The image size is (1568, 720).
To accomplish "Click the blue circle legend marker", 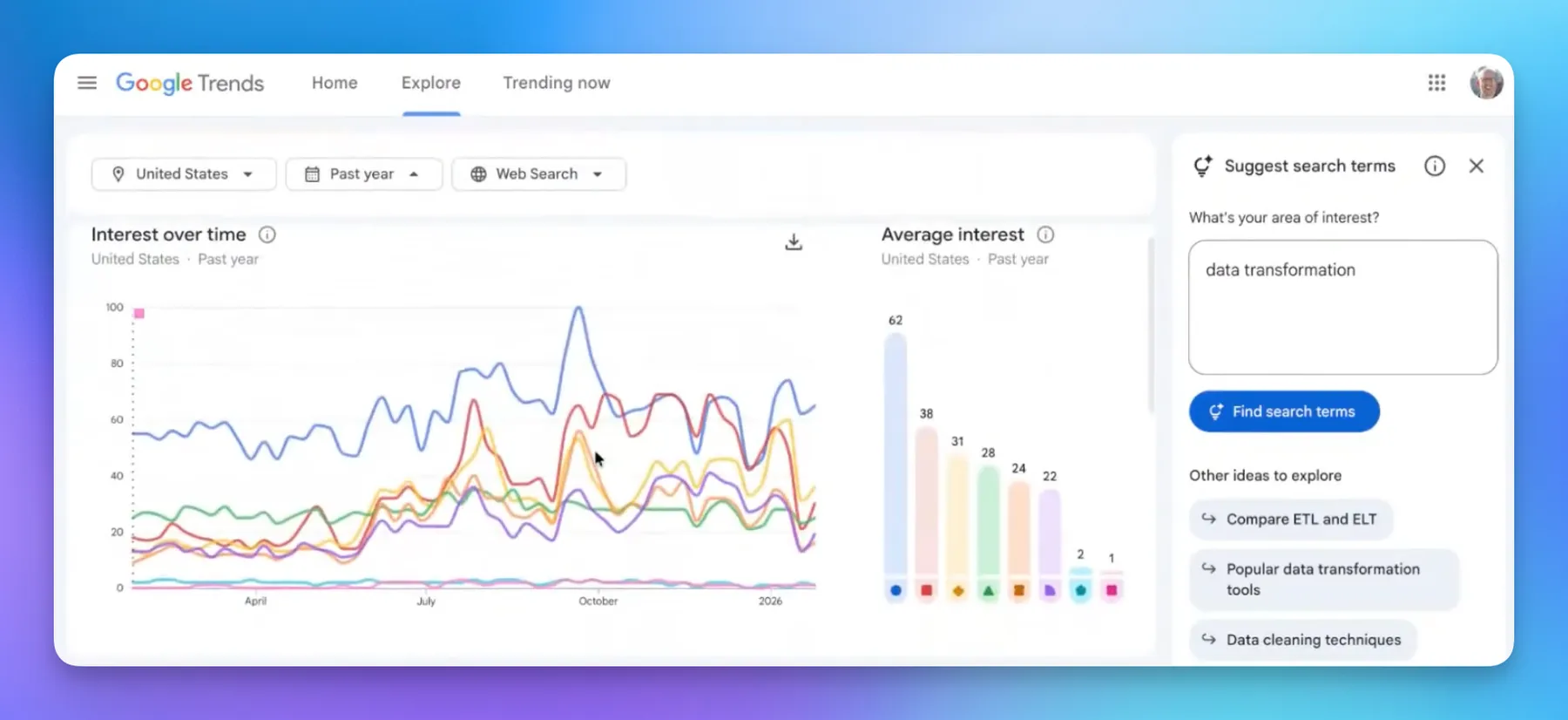I will pyautogui.click(x=896, y=591).
